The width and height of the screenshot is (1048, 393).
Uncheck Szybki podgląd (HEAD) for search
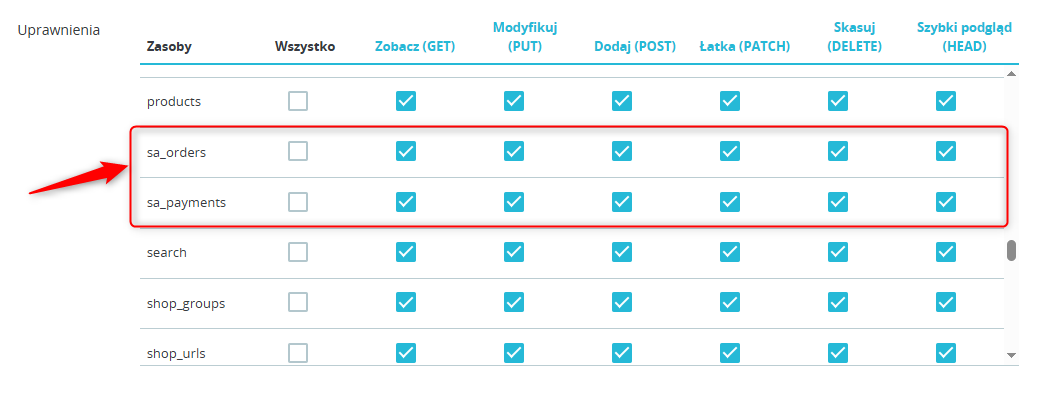click(x=946, y=252)
